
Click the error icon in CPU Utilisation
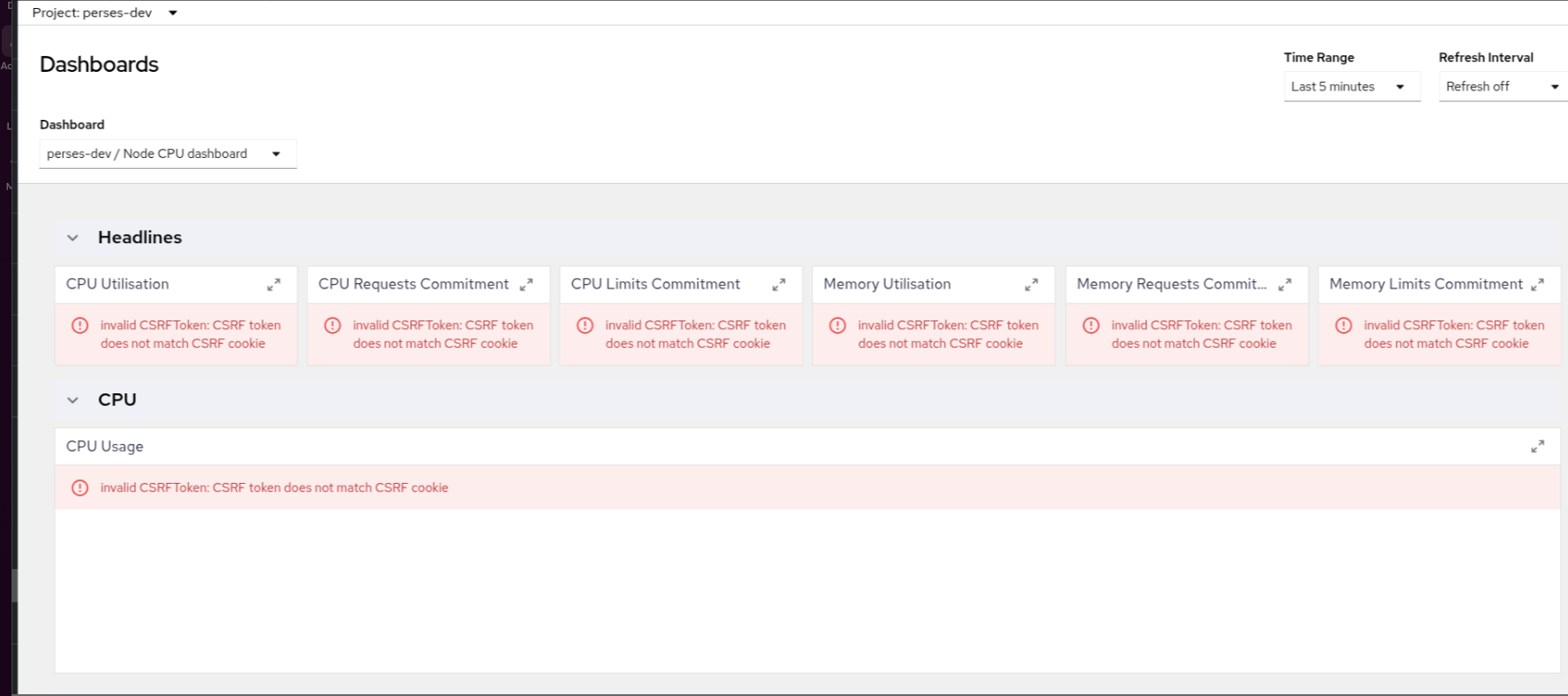[80, 325]
